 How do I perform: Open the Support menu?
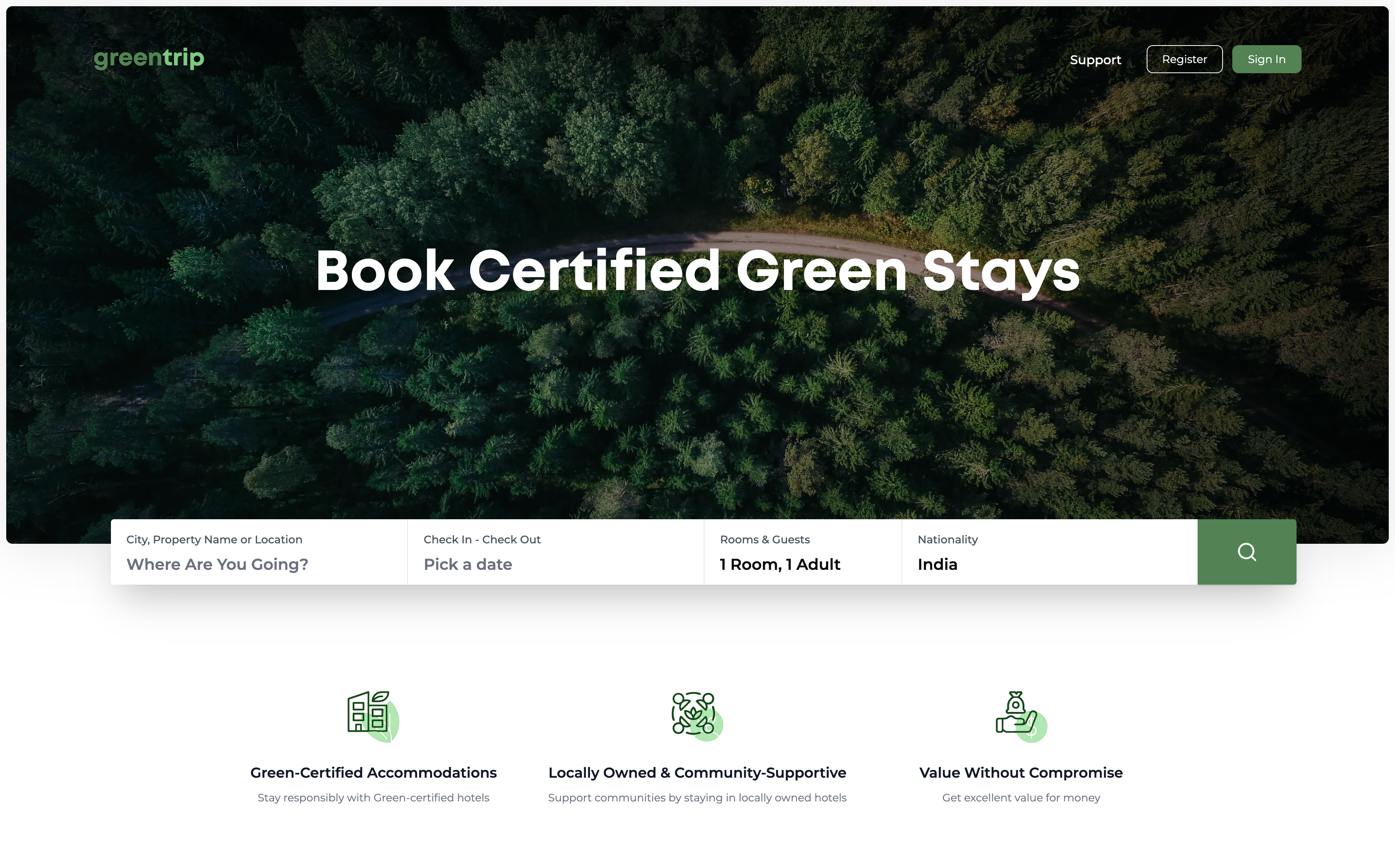[1095, 59]
